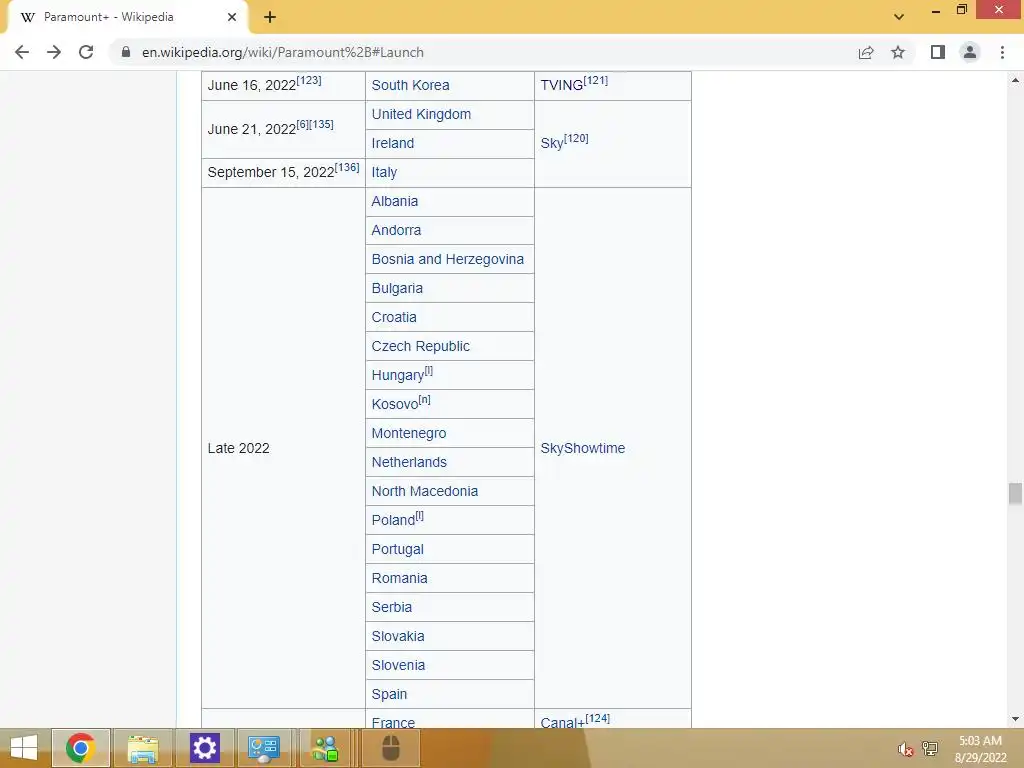Open the Croatia link
The width and height of the screenshot is (1024, 768).
pyautogui.click(x=394, y=317)
